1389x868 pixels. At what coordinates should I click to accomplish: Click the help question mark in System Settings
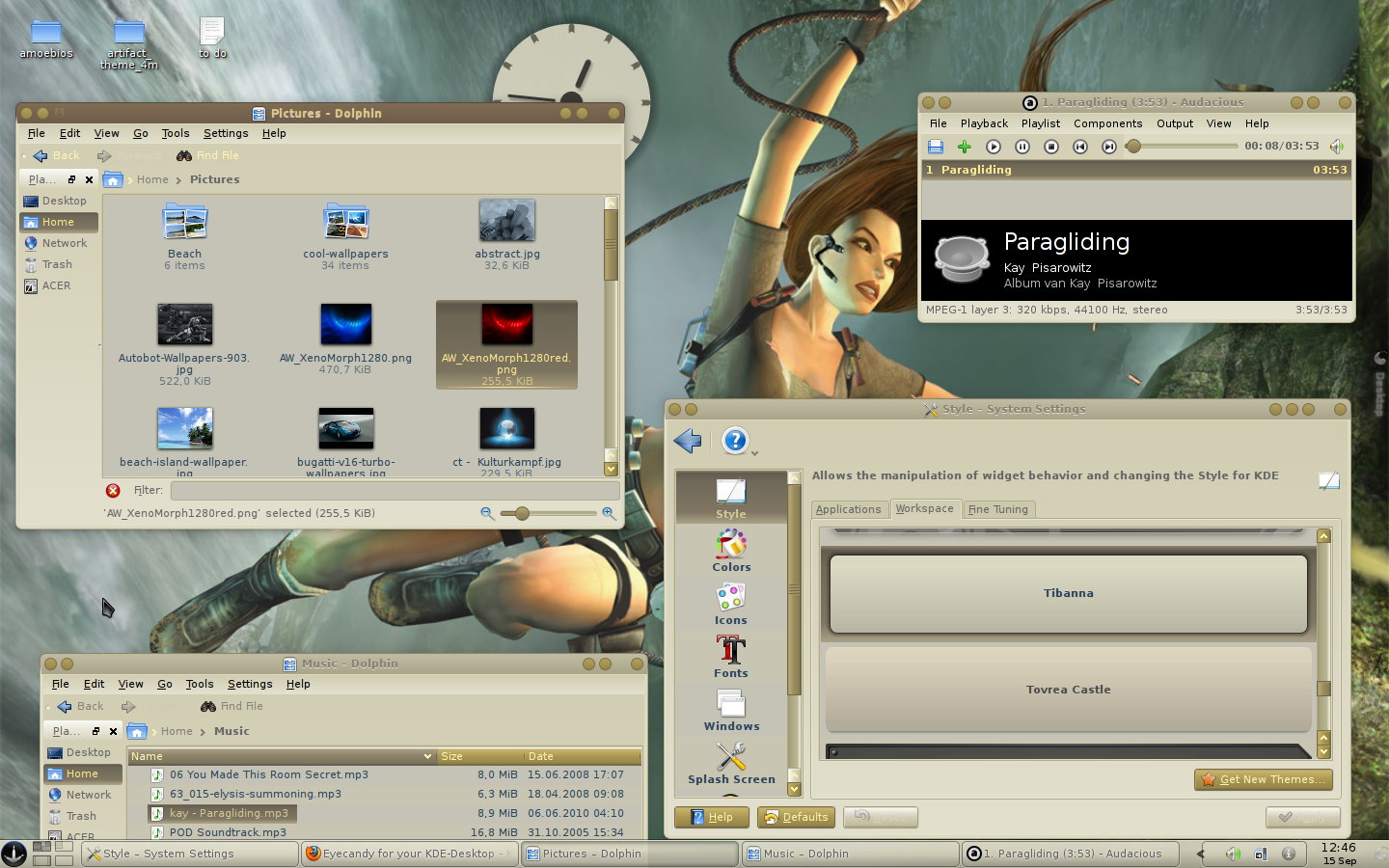[735, 441]
